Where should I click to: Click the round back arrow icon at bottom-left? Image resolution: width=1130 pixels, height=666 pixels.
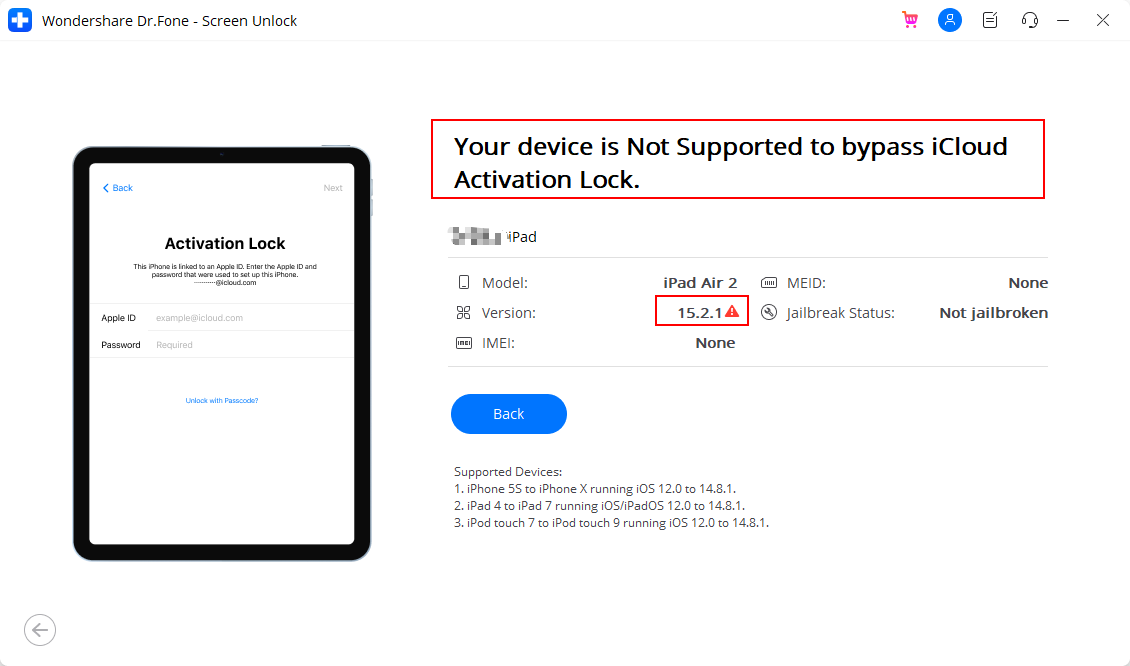40,630
